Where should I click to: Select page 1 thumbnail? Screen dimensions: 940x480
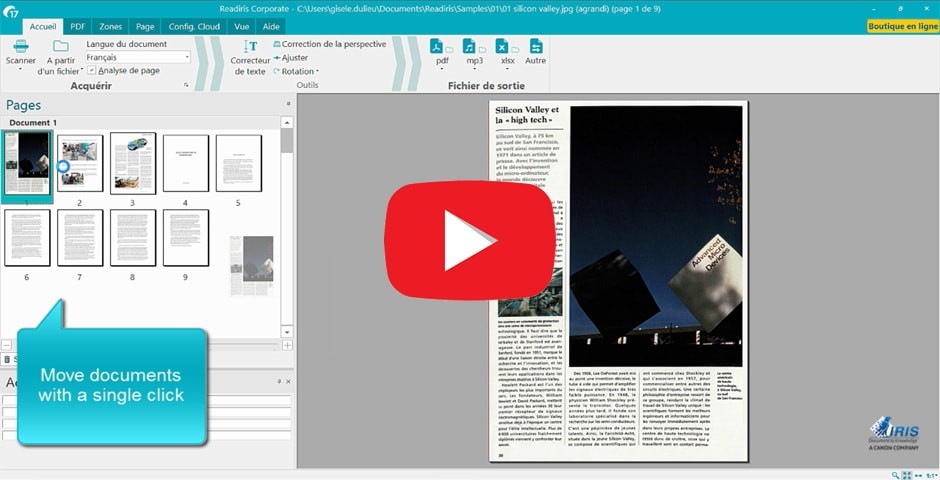click(x=27, y=163)
